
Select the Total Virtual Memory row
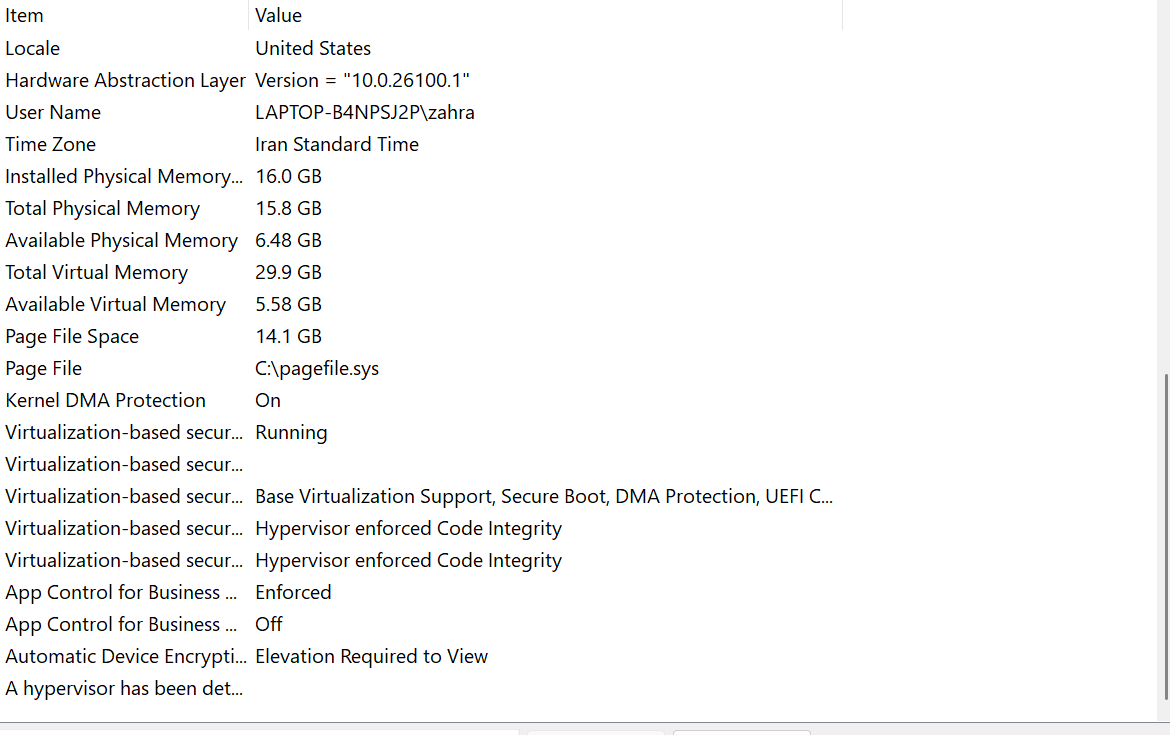tap(96, 272)
